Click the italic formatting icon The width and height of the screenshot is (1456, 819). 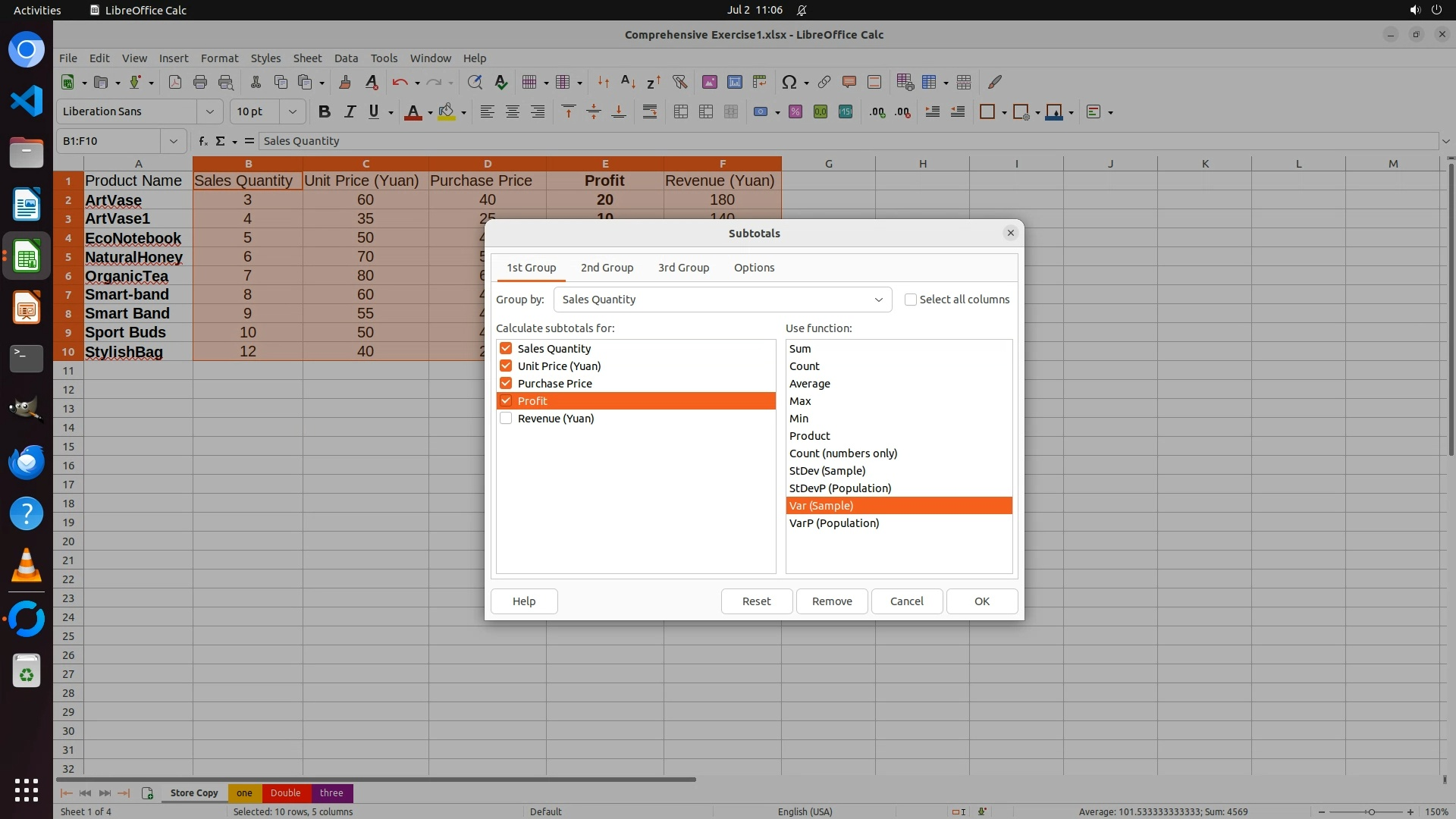[x=350, y=111]
